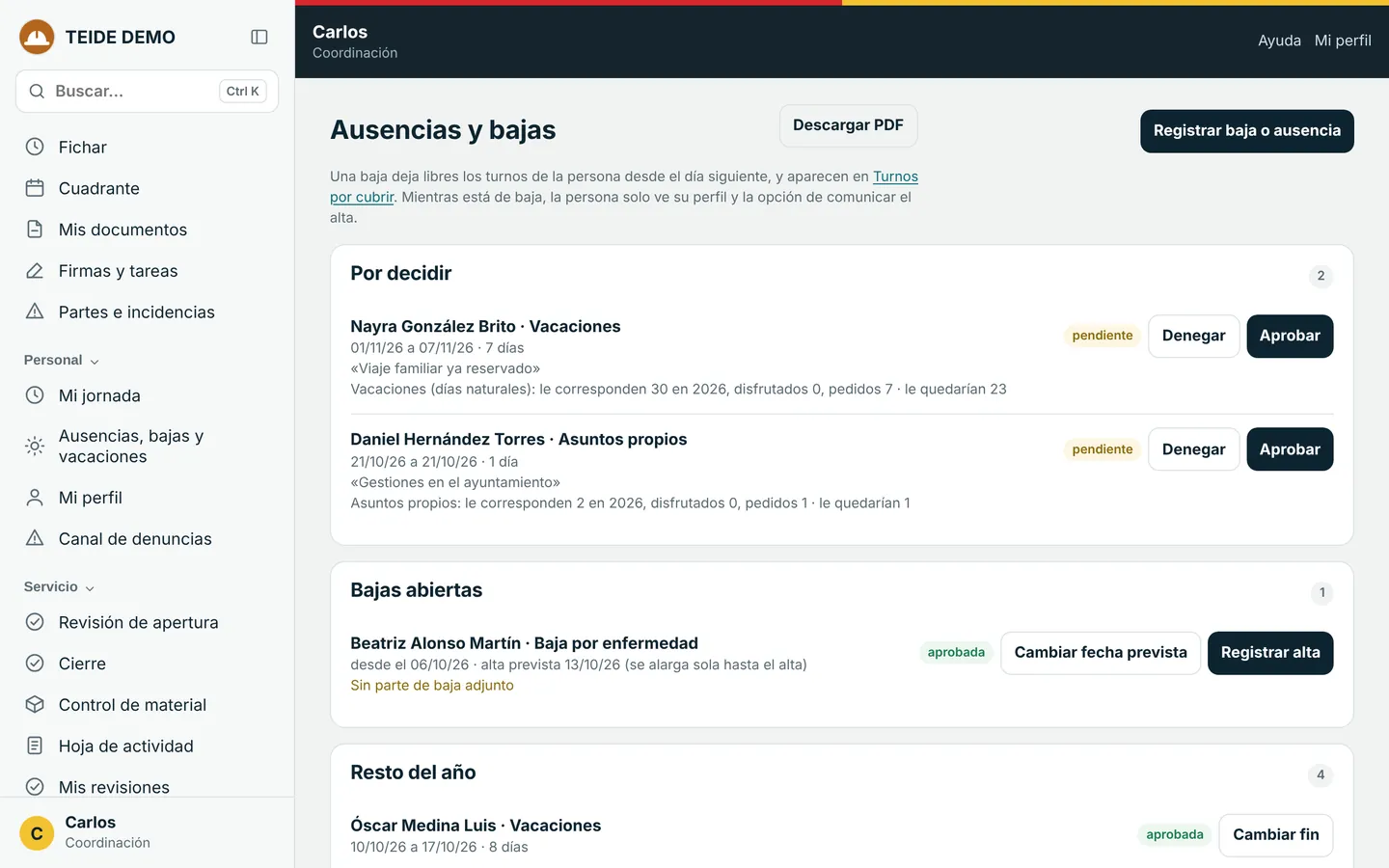Approve Nayra González Brito's vacation
The height and width of the screenshot is (868, 1389).
pyautogui.click(x=1290, y=336)
